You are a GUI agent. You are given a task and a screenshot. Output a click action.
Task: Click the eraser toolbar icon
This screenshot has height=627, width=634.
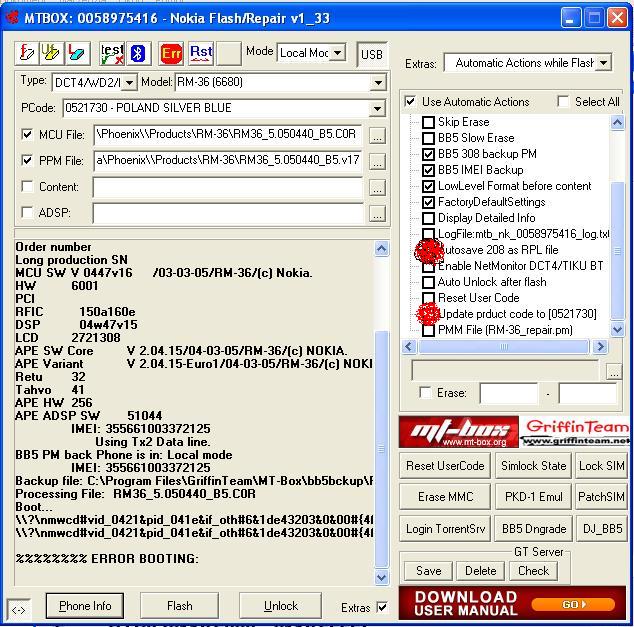77,53
